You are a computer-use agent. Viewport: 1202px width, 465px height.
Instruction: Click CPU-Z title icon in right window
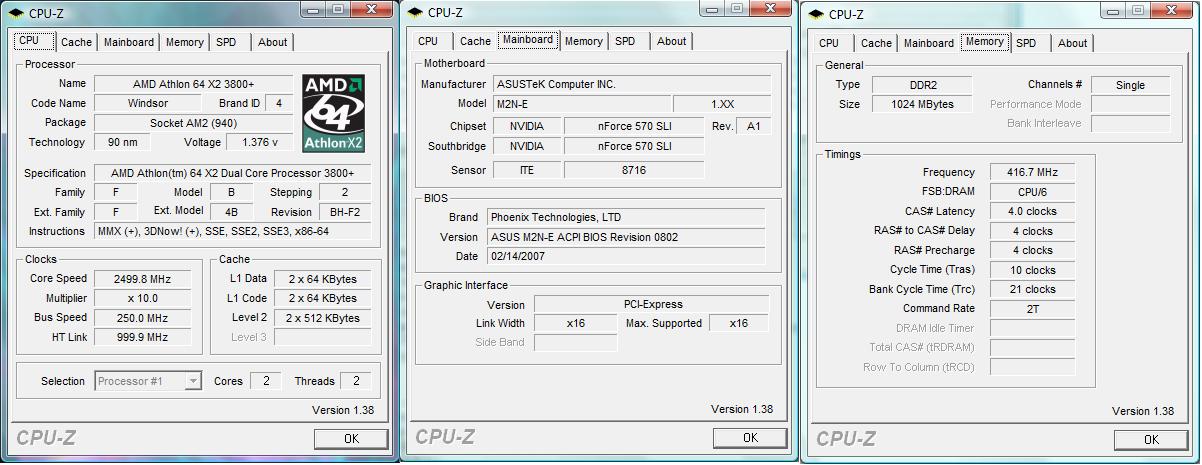click(816, 14)
